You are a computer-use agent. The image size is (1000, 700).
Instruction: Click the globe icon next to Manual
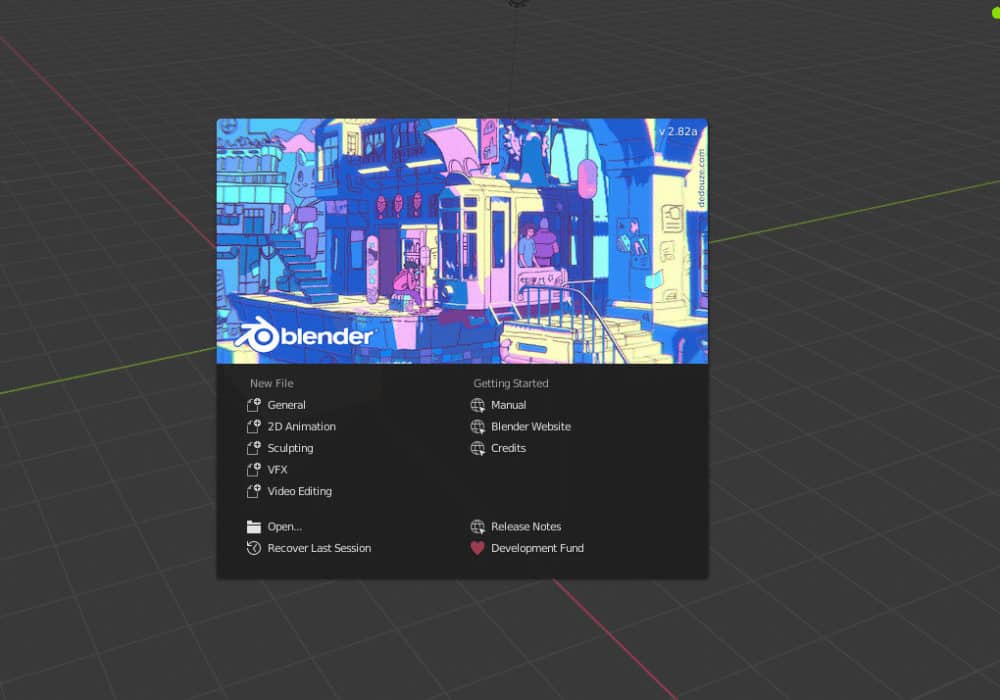click(x=478, y=405)
